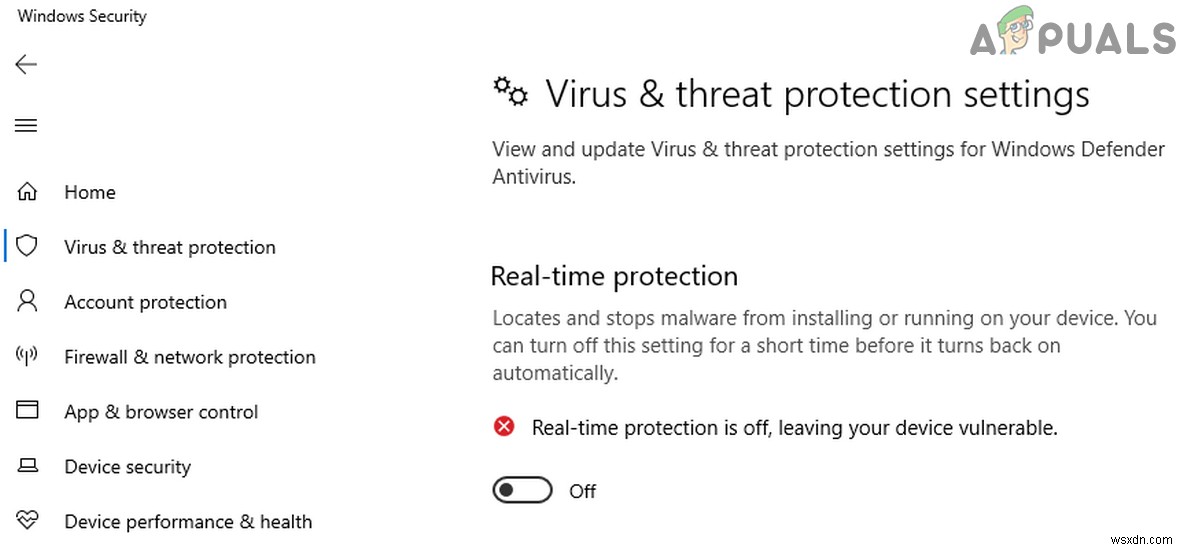Click the Account protection person icon
Screen dimensions: 1184x550
[28, 301]
